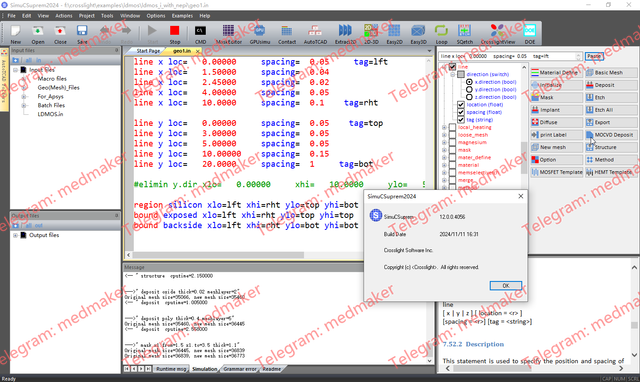The width and height of the screenshot is (640, 382).
Task: Click the 2D-3D conversion icon
Action: coord(371,31)
